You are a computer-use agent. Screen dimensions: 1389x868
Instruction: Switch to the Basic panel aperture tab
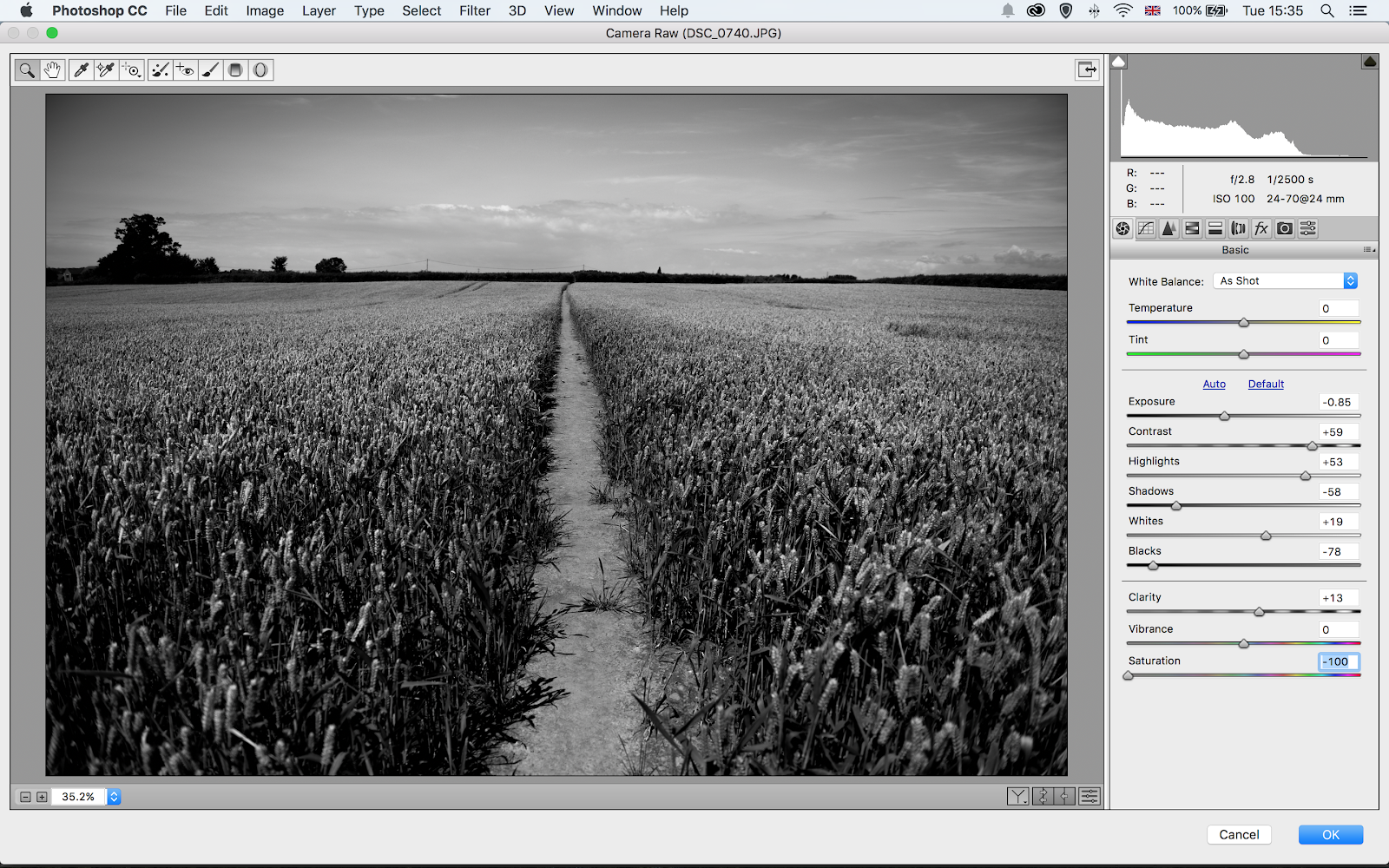point(1122,228)
